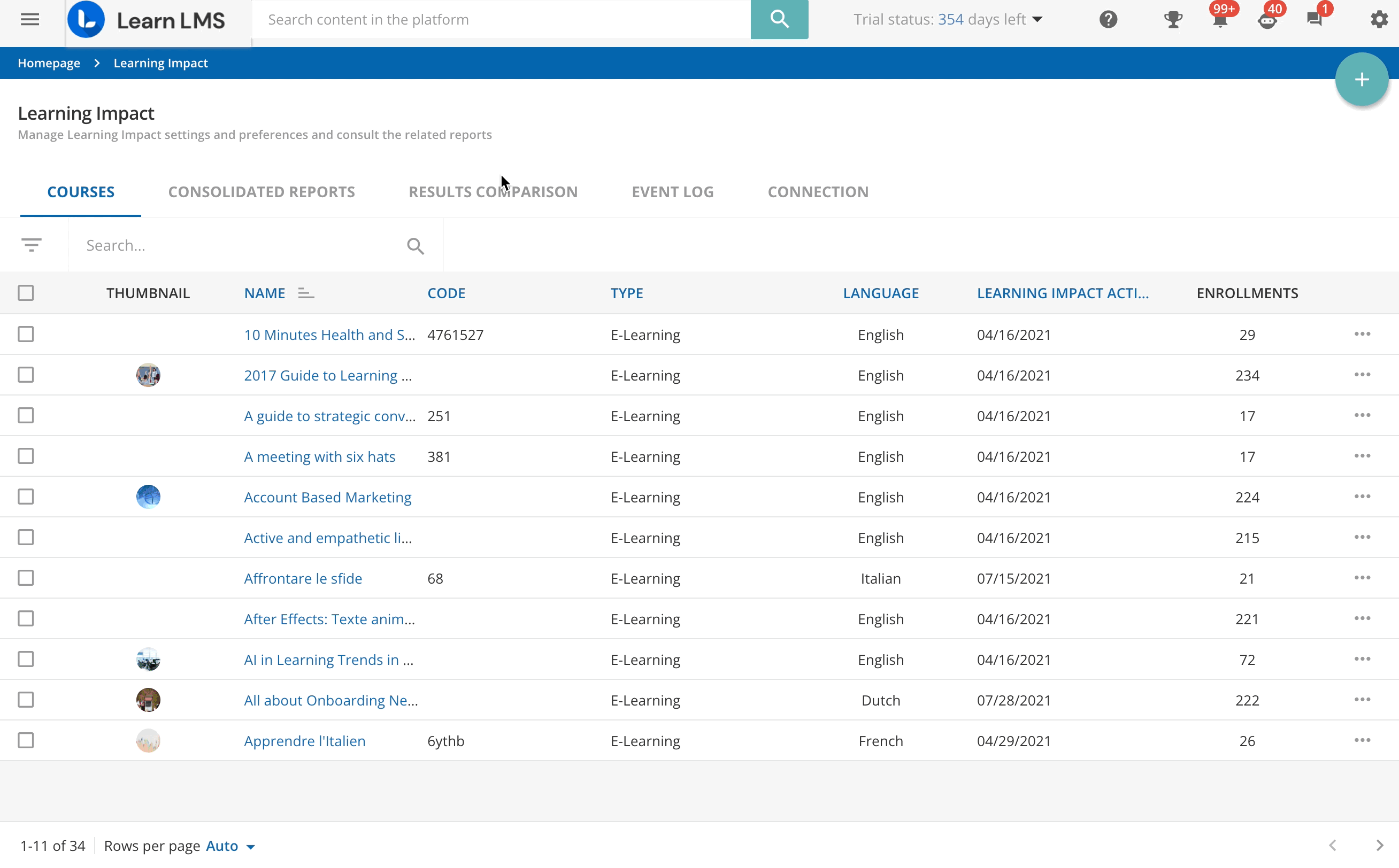Sort by LANGUAGE column header
Screen dimensions: 1399x868
pyautogui.click(x=880, y=293)
